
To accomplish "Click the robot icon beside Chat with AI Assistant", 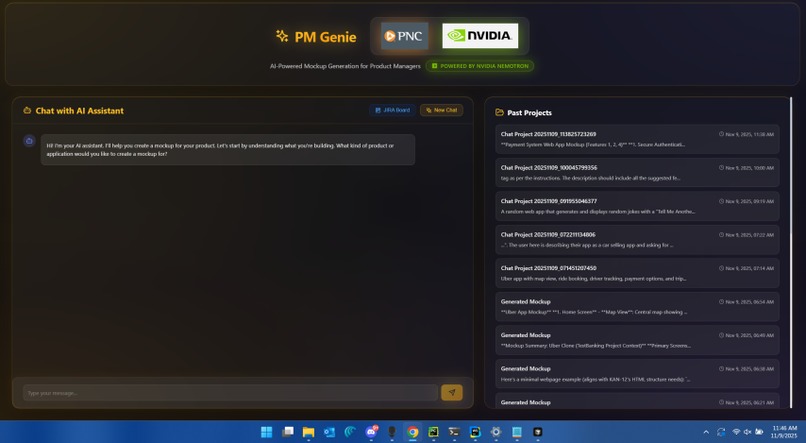I will pyautogui.click(x=27, y=110).
